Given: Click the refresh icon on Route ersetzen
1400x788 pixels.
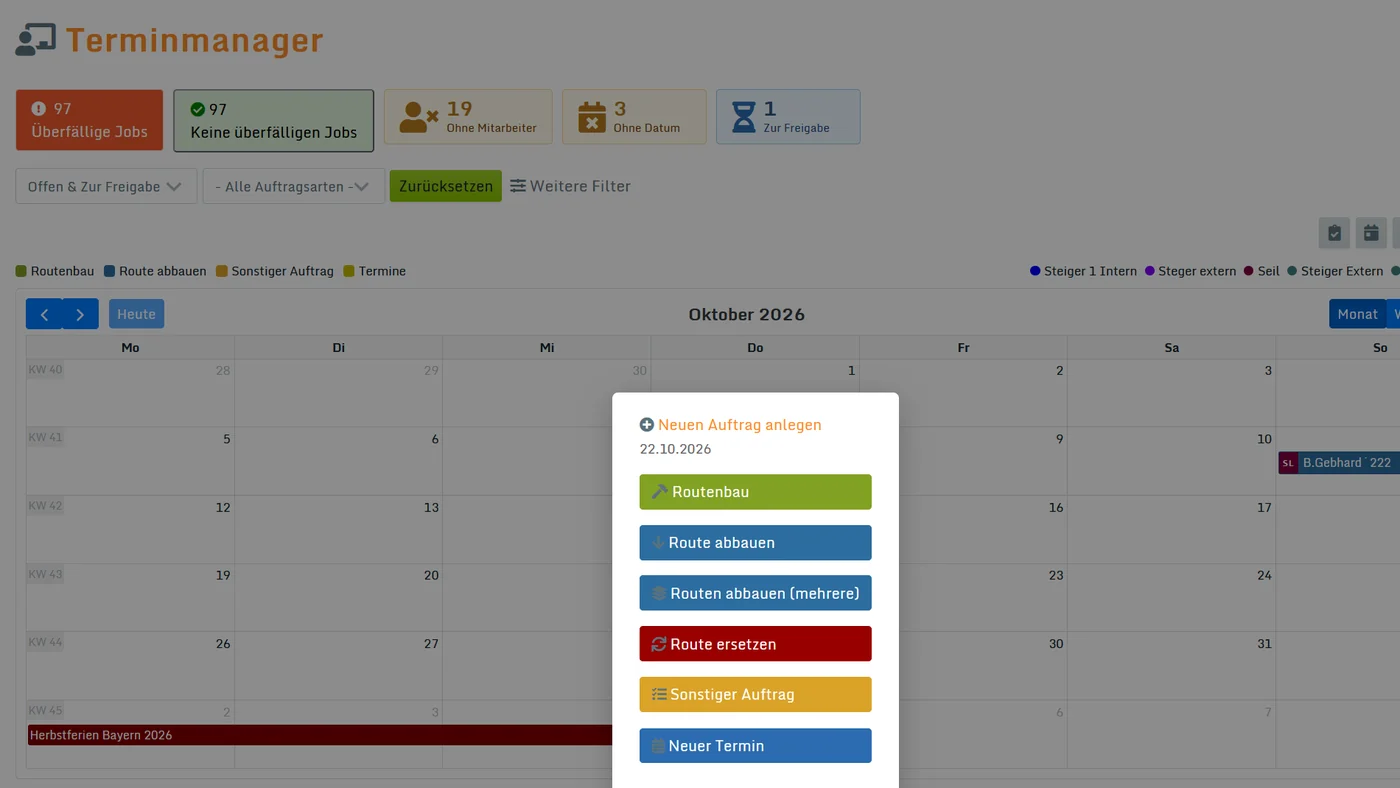Looking at the screenshot, I should tap(659, 645).
